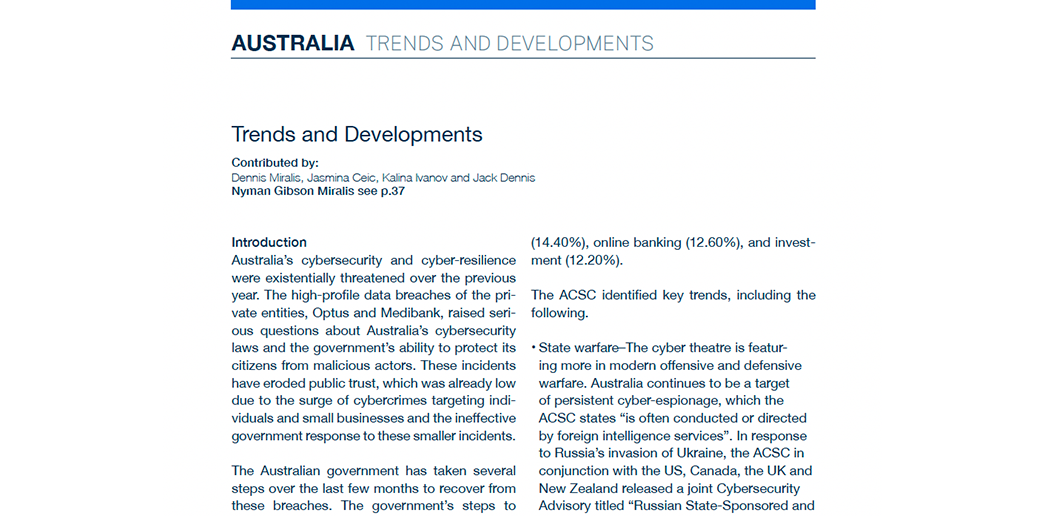
Task: Click the 'Contributed by:' label
Action: [x=275, y=163]
